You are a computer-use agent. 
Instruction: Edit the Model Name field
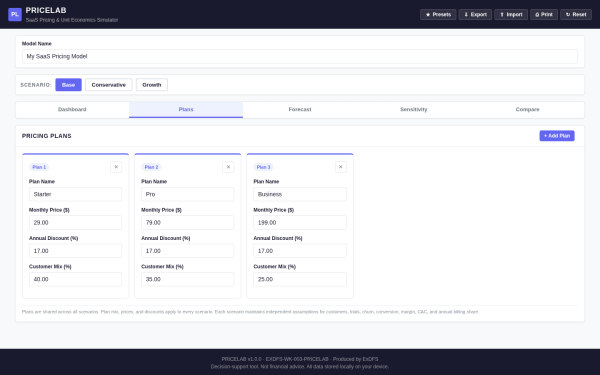(x=300, y=56)
